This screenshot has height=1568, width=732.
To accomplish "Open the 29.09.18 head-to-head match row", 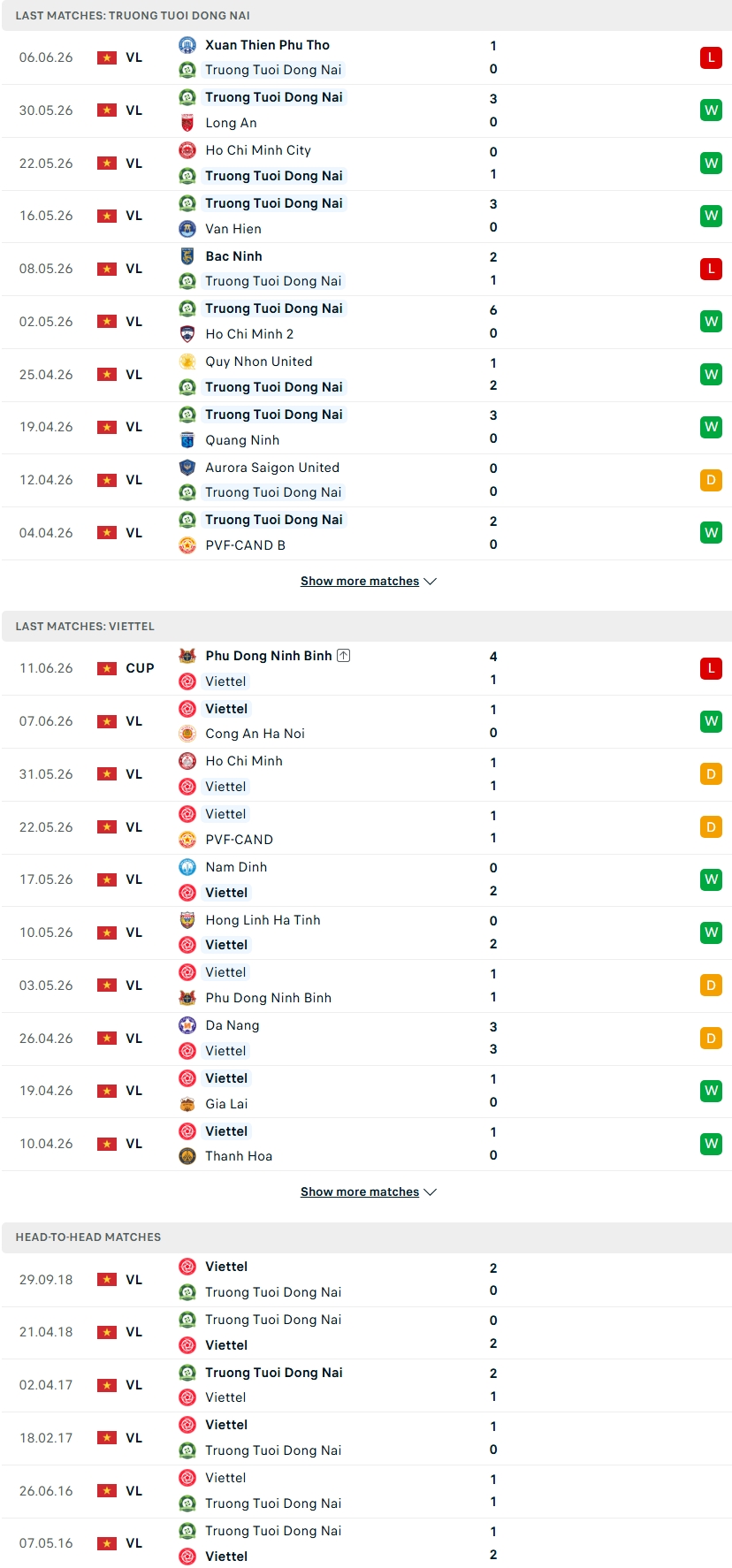I will [366, 1280].
